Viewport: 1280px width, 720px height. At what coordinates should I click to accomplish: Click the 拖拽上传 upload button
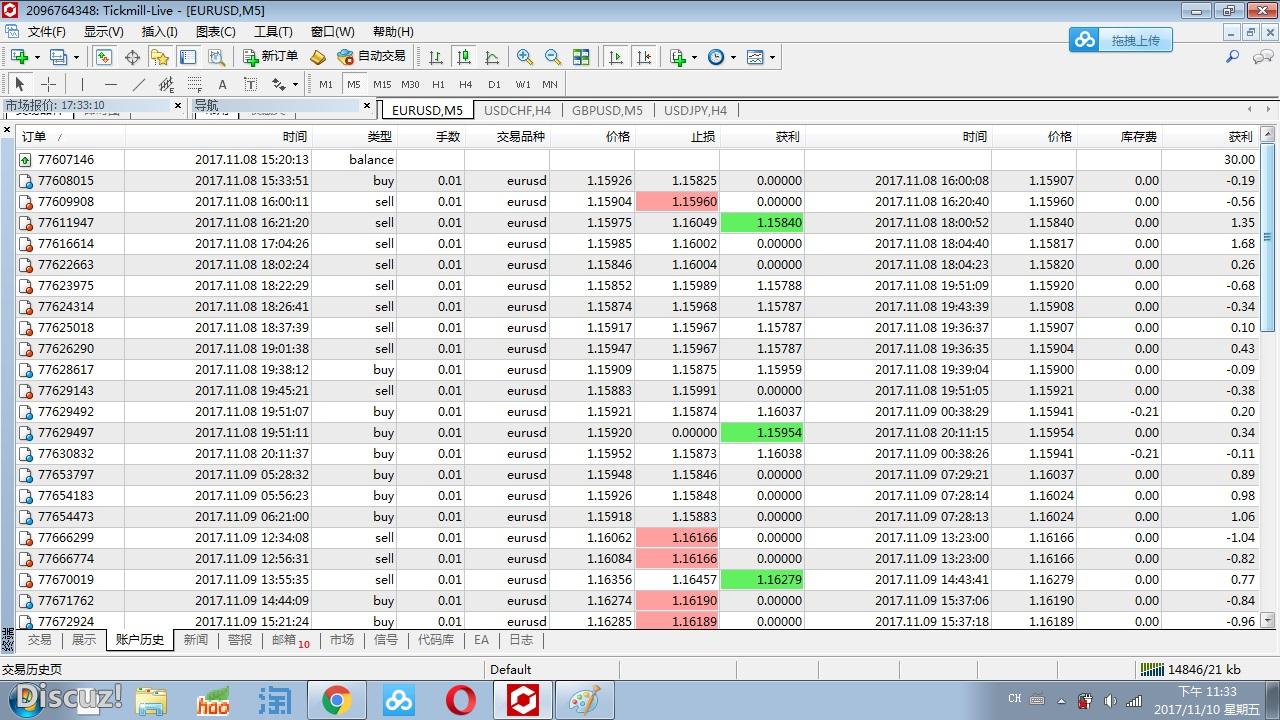coord(1120,40)
